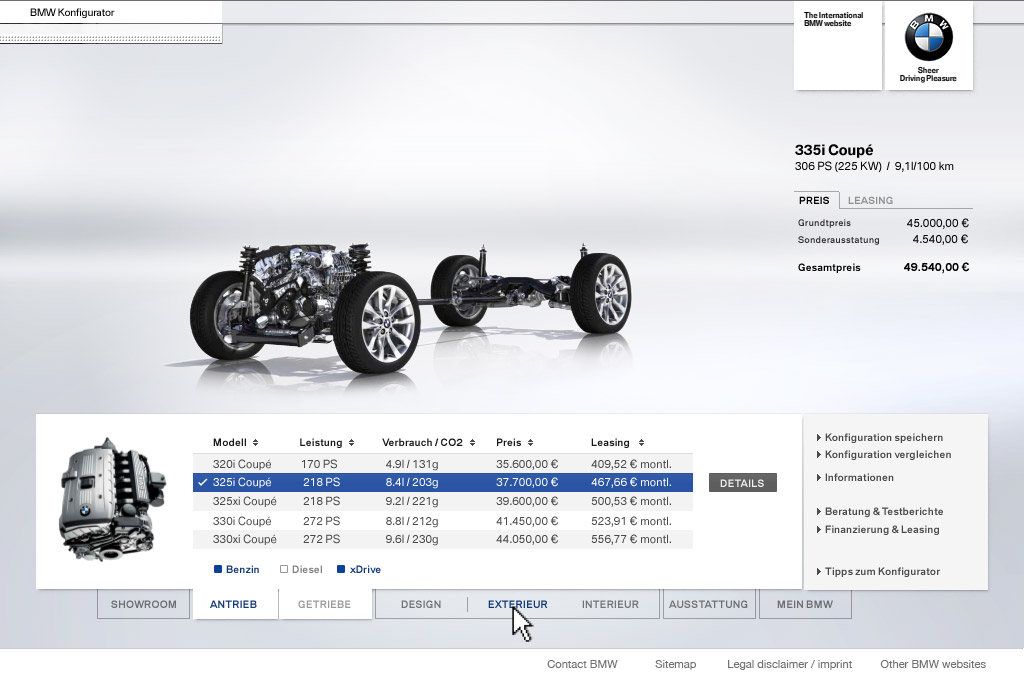Switch to the LEASING pricing tab

click(871, 201)
